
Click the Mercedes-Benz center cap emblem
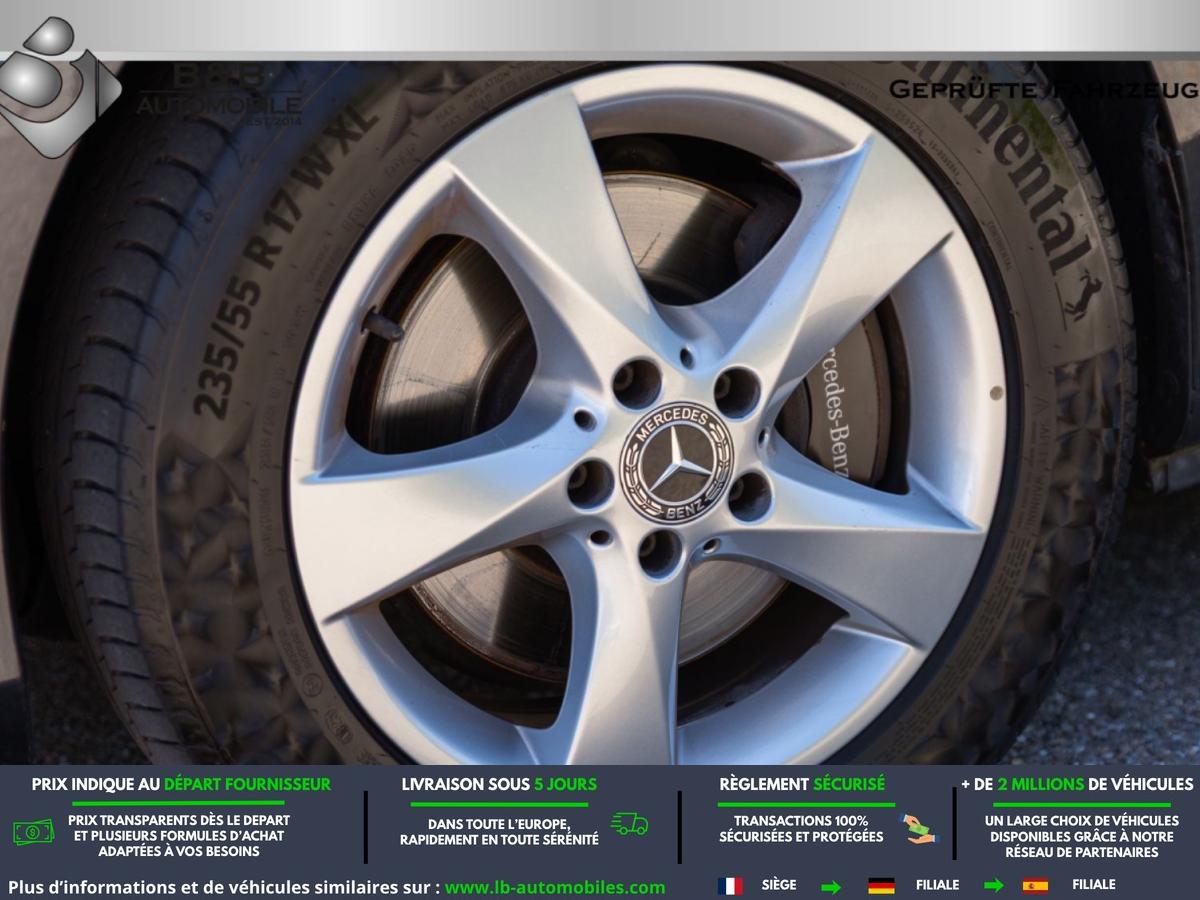tap(677, 461)
